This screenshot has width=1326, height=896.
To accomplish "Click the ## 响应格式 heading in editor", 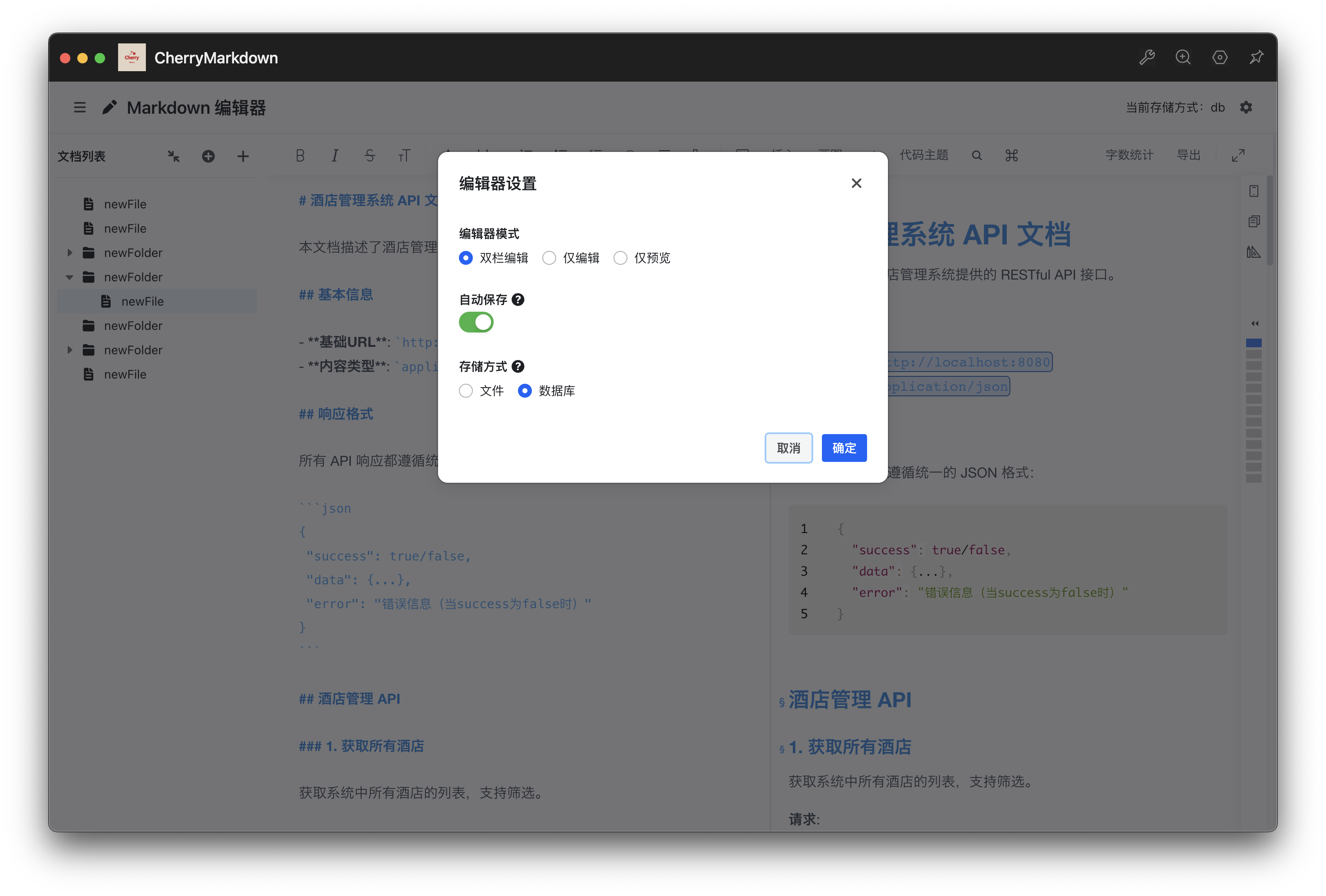I will 336,414.
